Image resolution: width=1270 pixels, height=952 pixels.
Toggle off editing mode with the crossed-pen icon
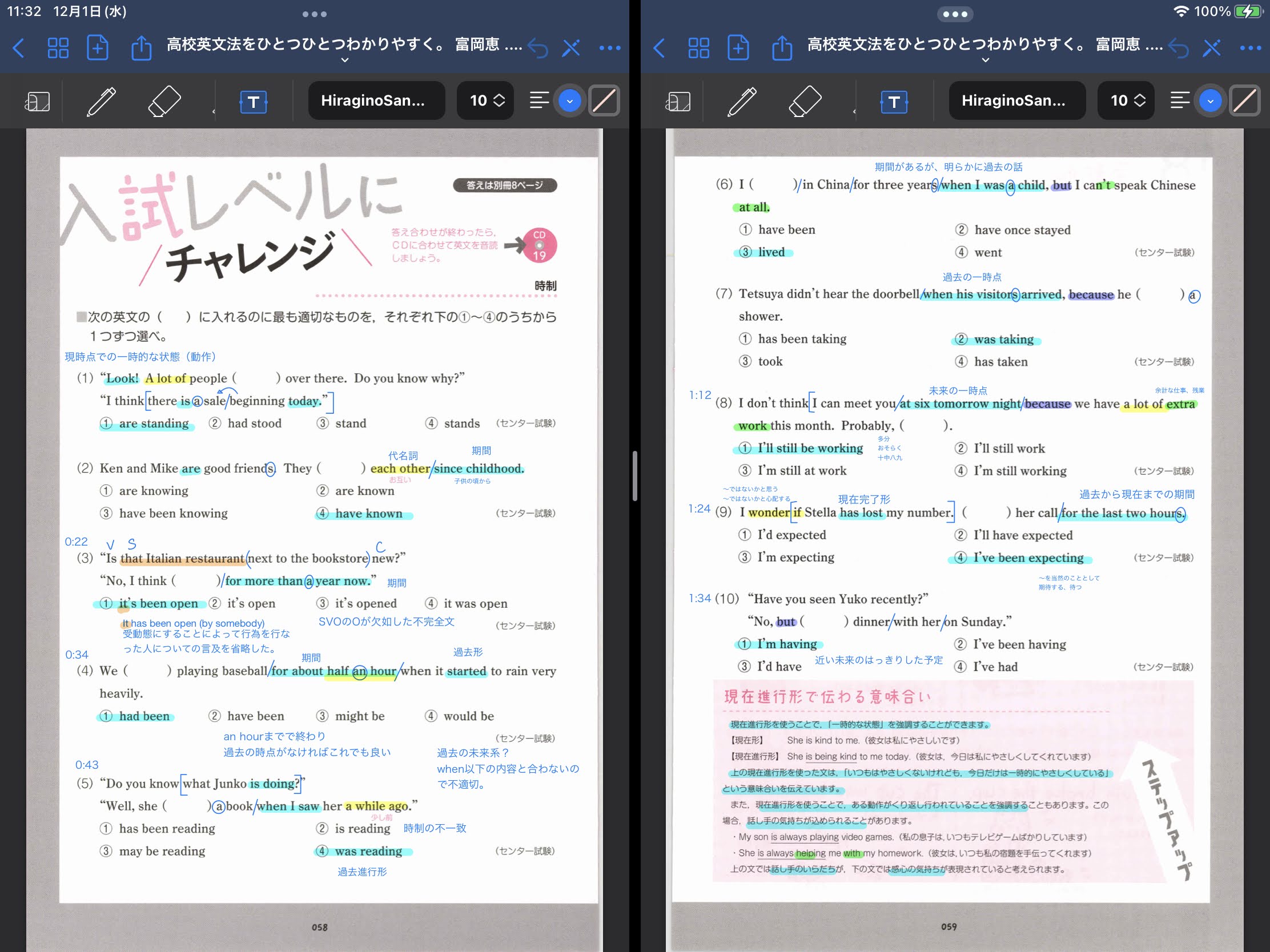point(570,47)
